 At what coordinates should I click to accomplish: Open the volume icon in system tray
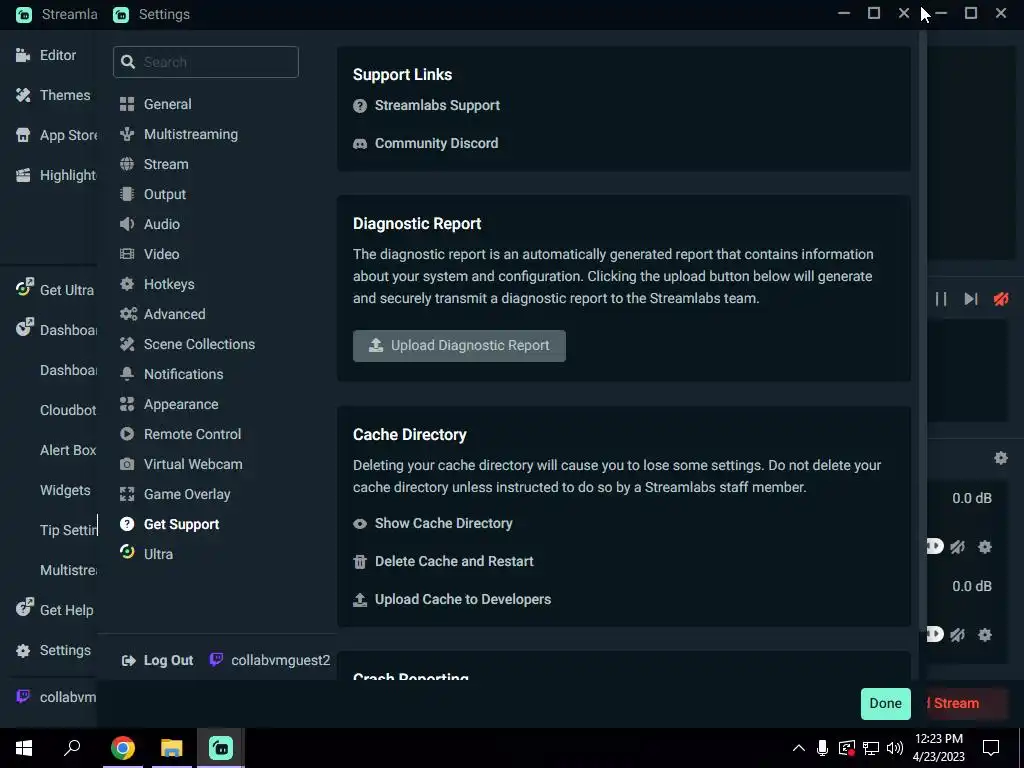click(895, 748)
